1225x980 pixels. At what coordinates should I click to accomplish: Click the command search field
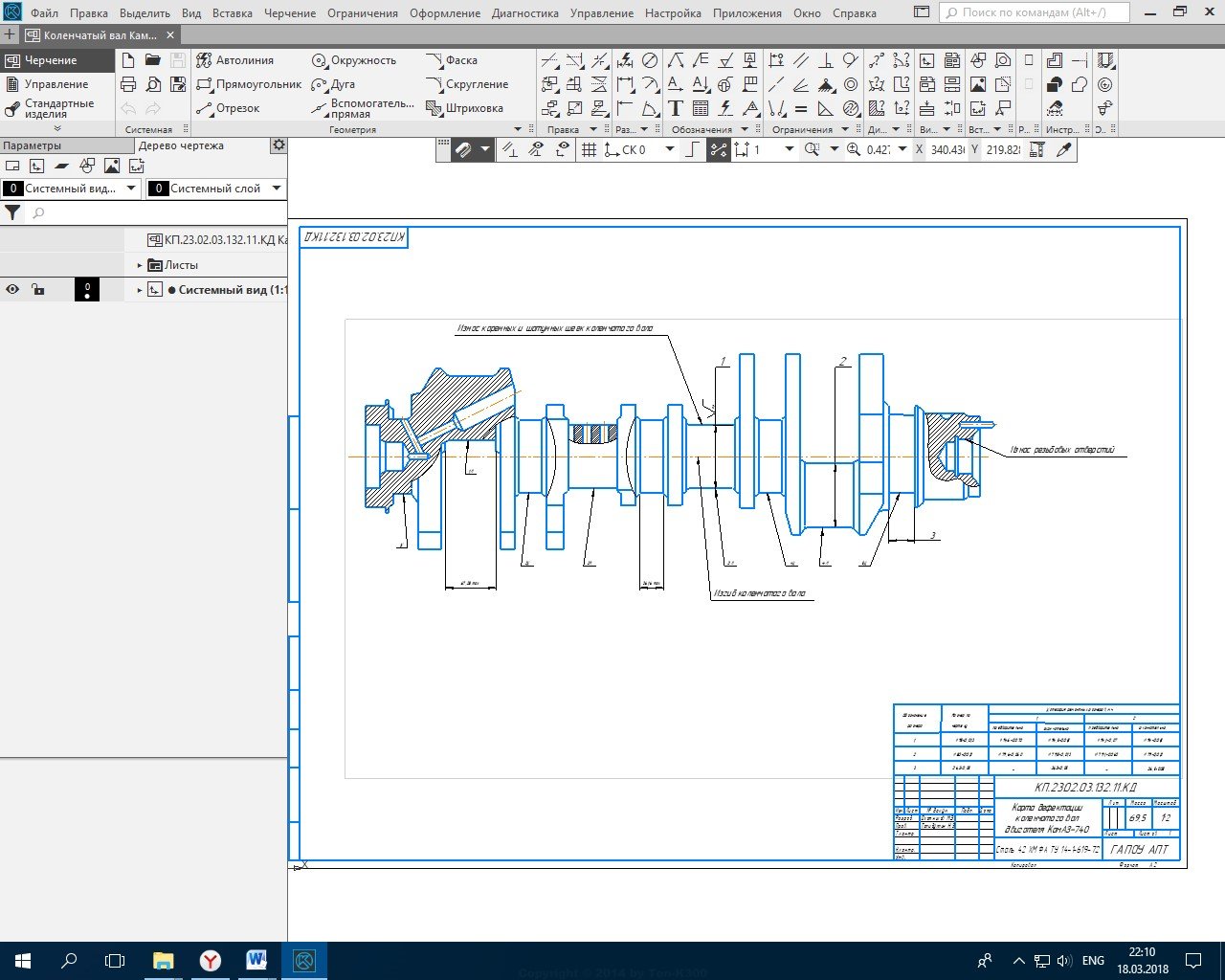(x=1034, y=12)
